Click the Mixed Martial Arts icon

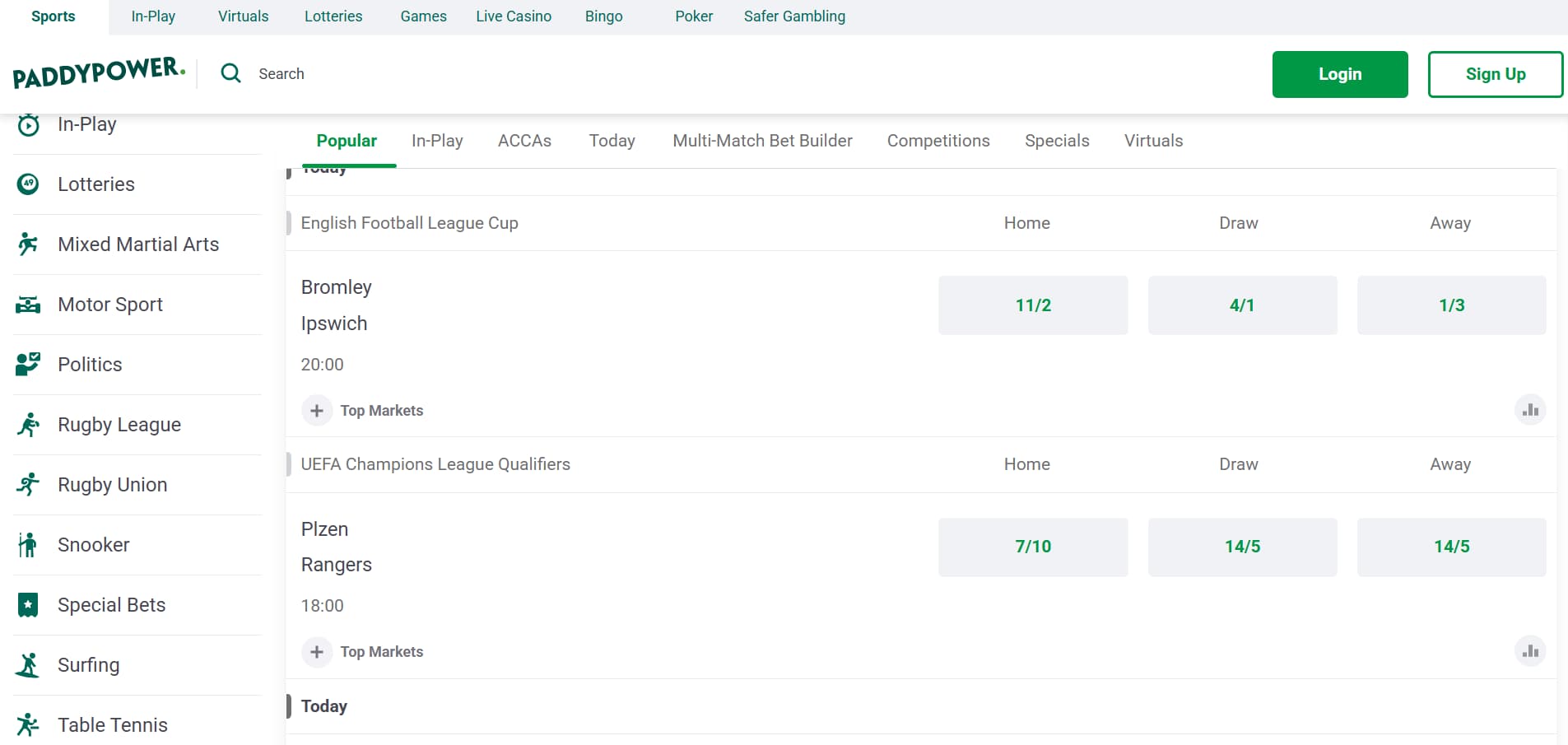click(28, 244)
